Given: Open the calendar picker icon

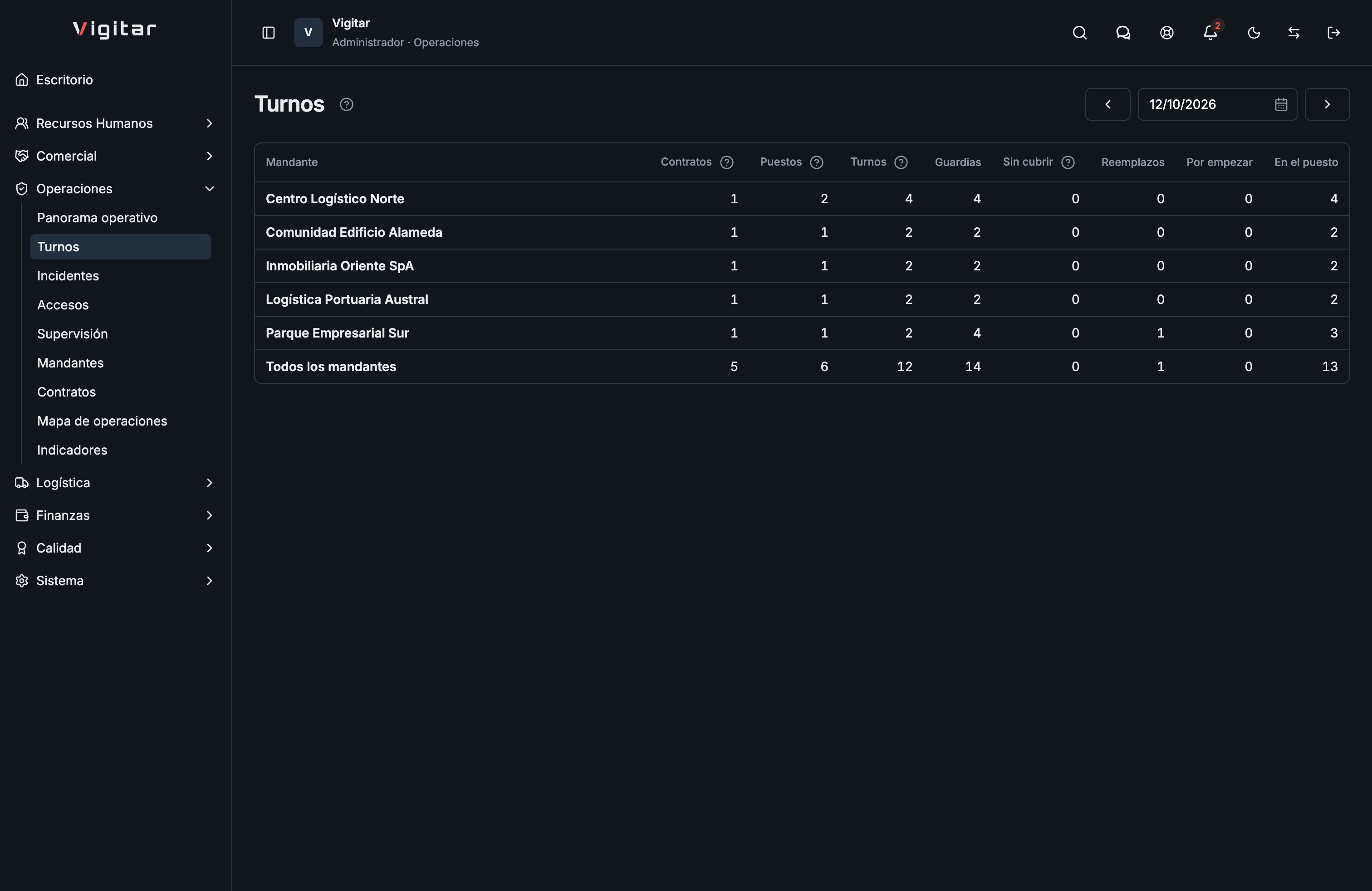Looking at the screenshot, I should (x=1281, y=104).
